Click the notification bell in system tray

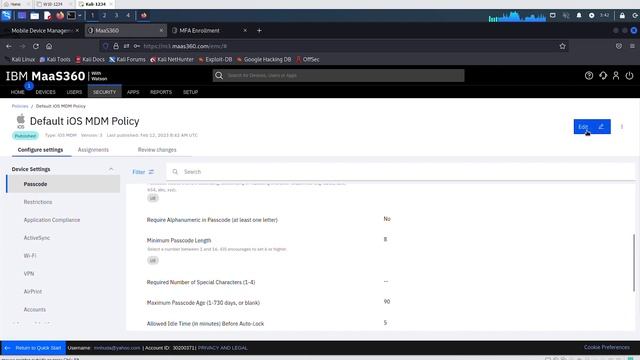click(x=579, y=16)
